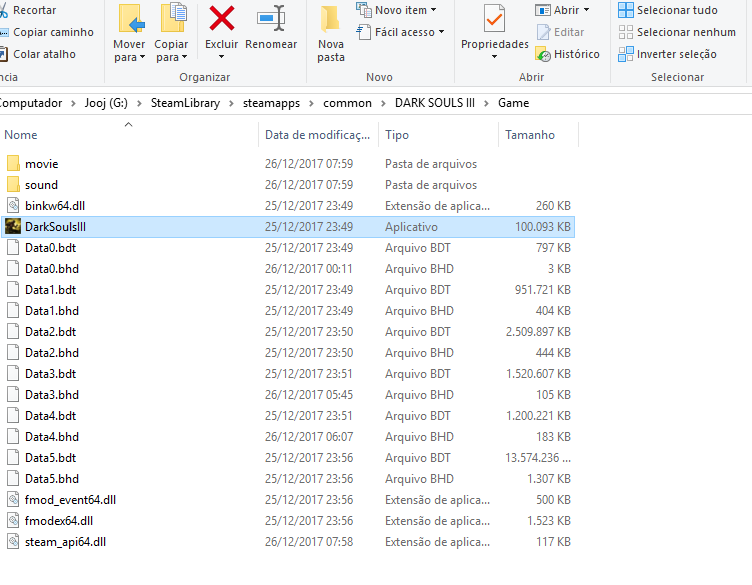Expand chevron after DARK SOULS III breadcrumb
This screenshot has width=752, height=585.
pyautogui.click(x=486, y=104)
